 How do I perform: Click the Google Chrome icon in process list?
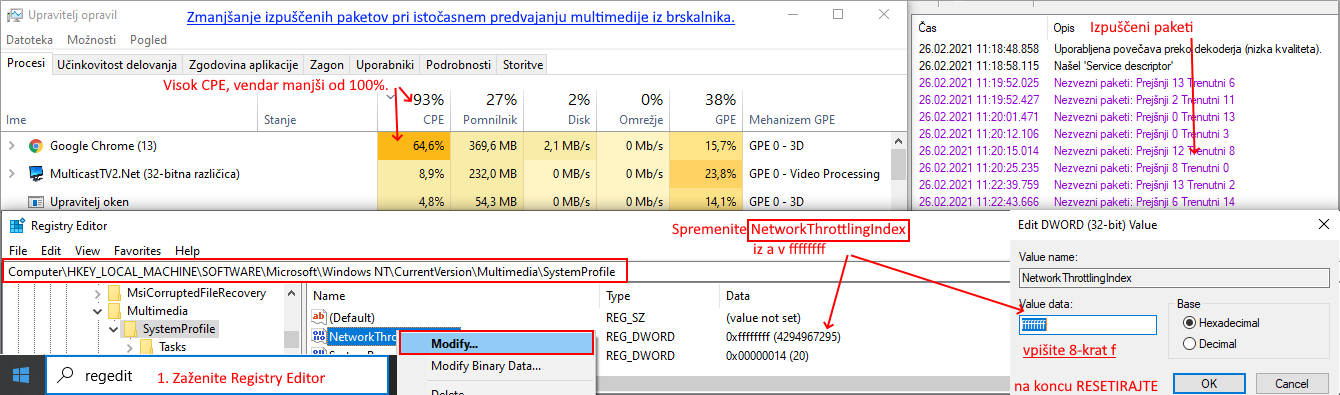pos(35,146)
